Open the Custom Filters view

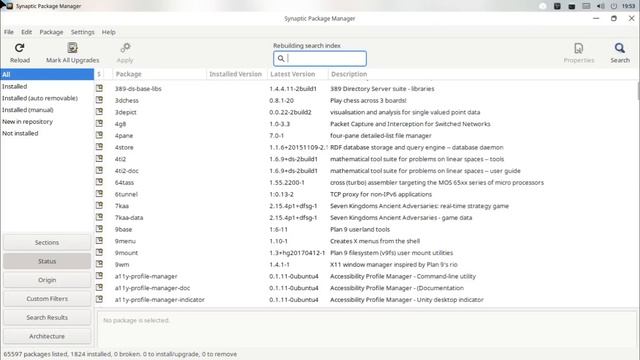point(47,299)
